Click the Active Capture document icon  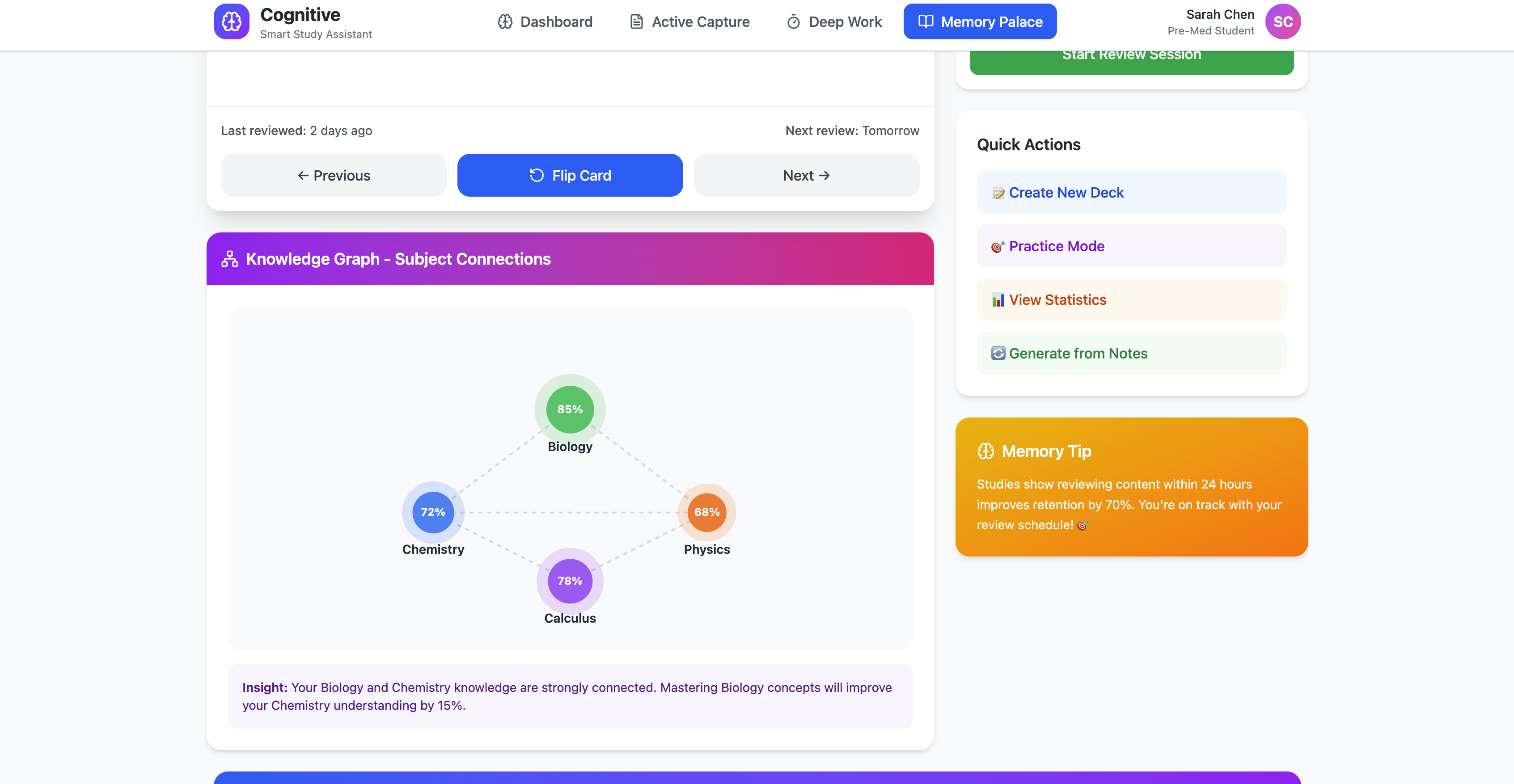click(x=636, y=22)
